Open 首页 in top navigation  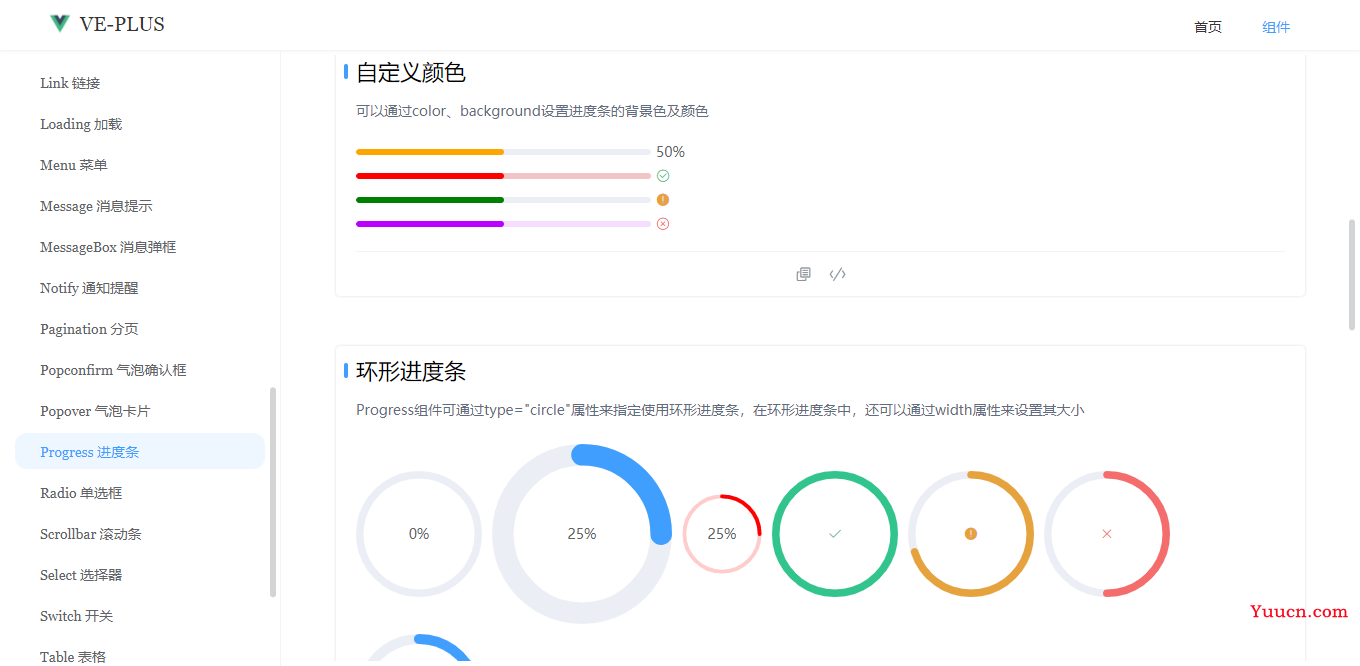(1208, 27)
